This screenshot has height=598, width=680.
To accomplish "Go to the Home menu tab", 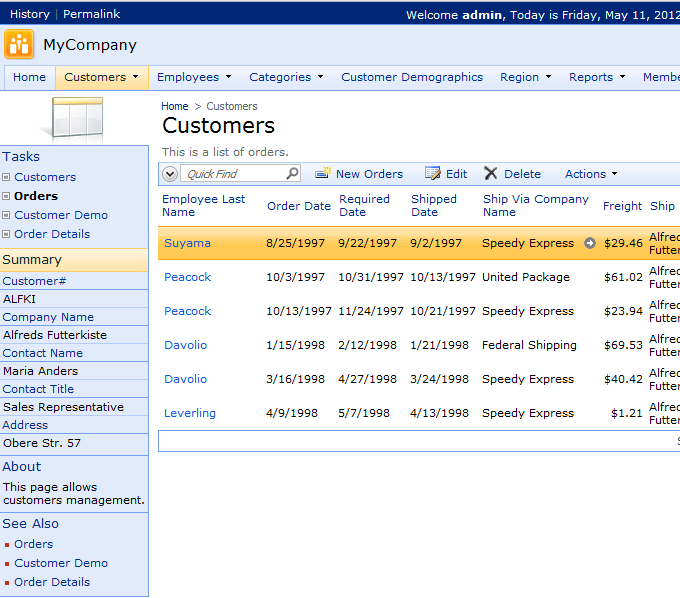I will [x=29, y=77].
